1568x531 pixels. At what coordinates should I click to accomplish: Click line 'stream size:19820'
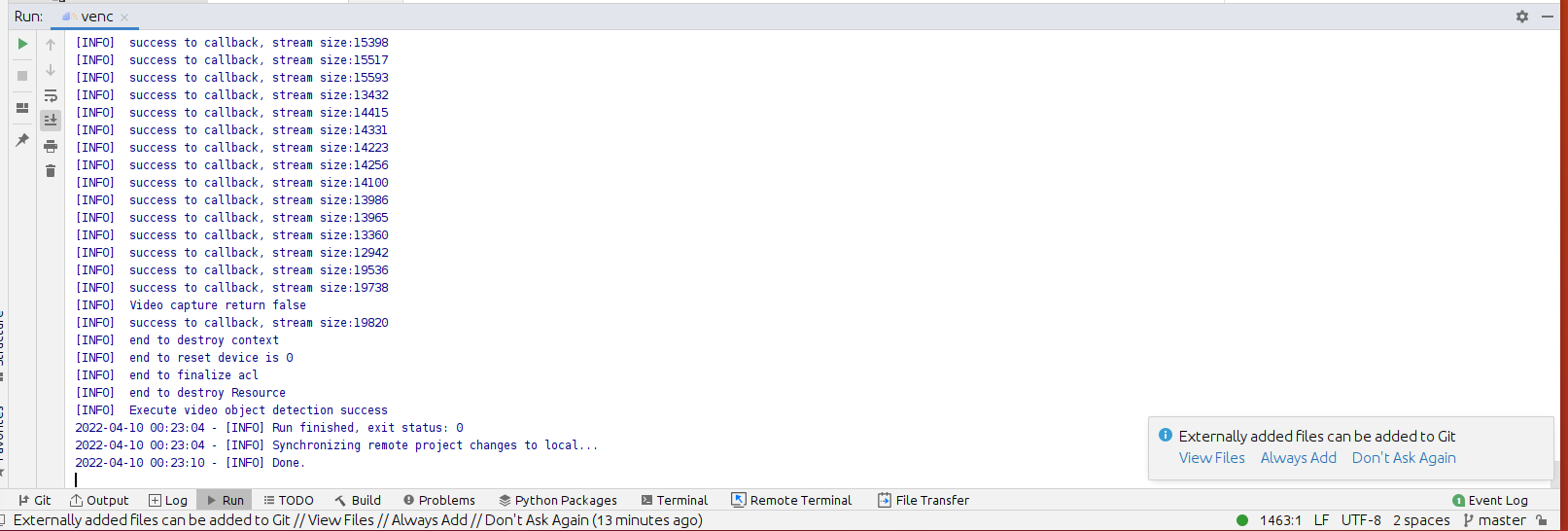[231, 323]
